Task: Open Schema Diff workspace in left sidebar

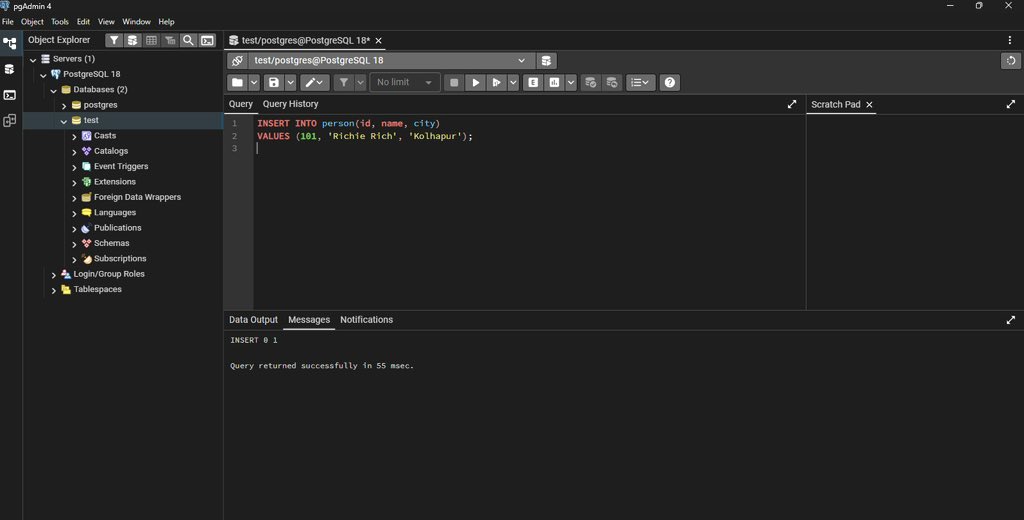Action: [10, 121]
